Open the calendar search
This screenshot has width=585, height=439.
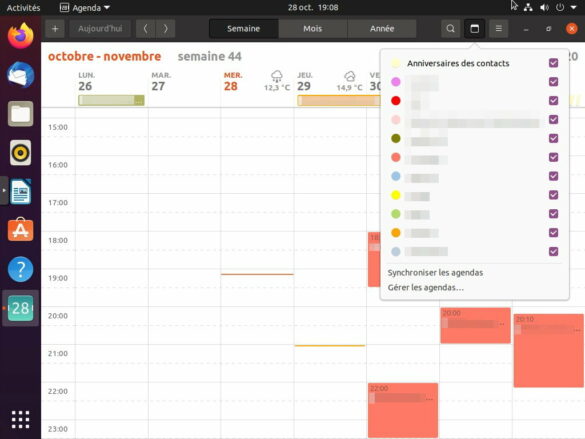pos(450,29)
